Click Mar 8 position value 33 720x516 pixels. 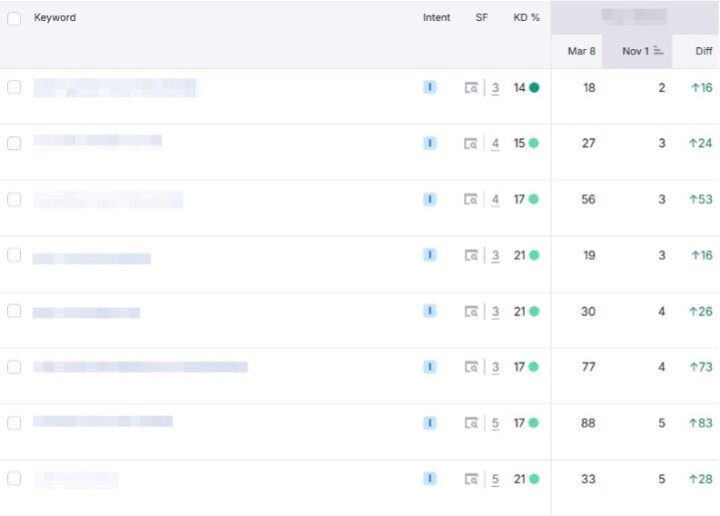588,479
